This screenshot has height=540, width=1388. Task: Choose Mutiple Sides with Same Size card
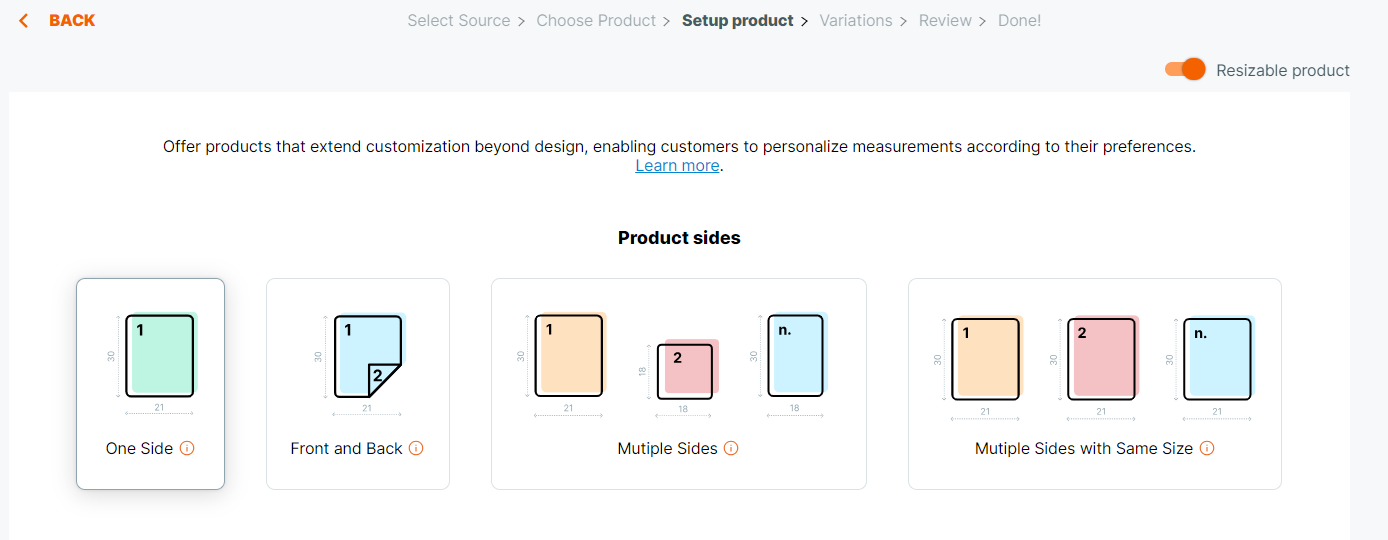(1095, 384)
